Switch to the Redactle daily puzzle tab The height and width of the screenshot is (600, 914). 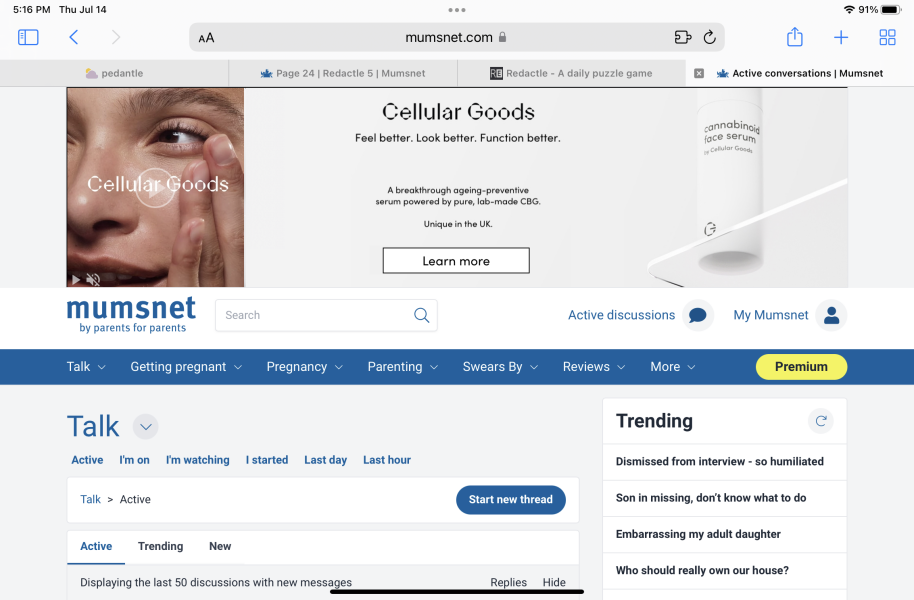pyautogui.click(x=571, y=73)
